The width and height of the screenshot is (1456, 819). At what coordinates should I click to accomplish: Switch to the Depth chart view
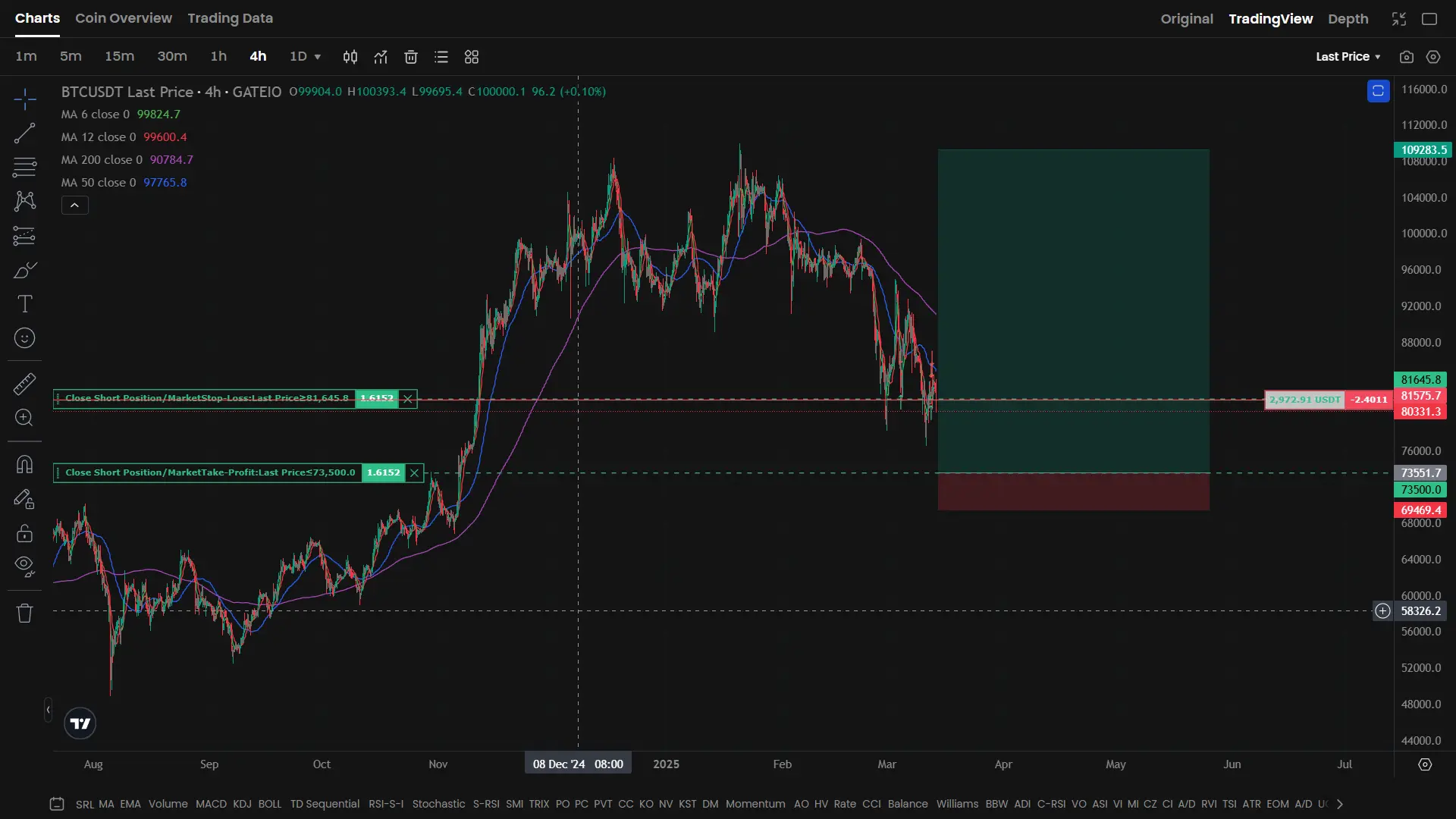1348,19
